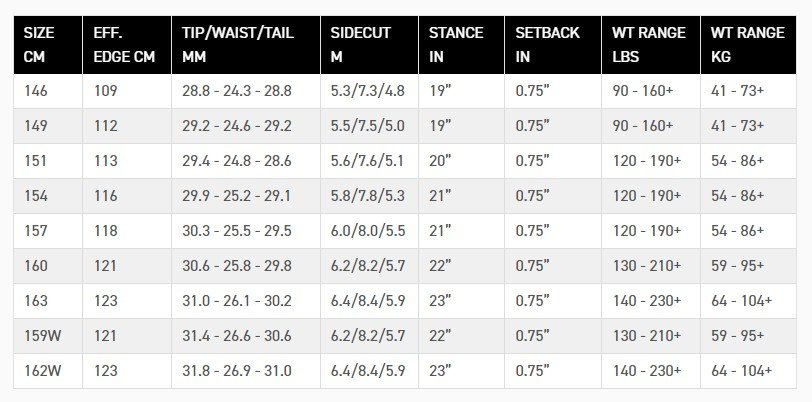Click the SETBACK IN column header

pyautogui.click(x=553, y=45)
